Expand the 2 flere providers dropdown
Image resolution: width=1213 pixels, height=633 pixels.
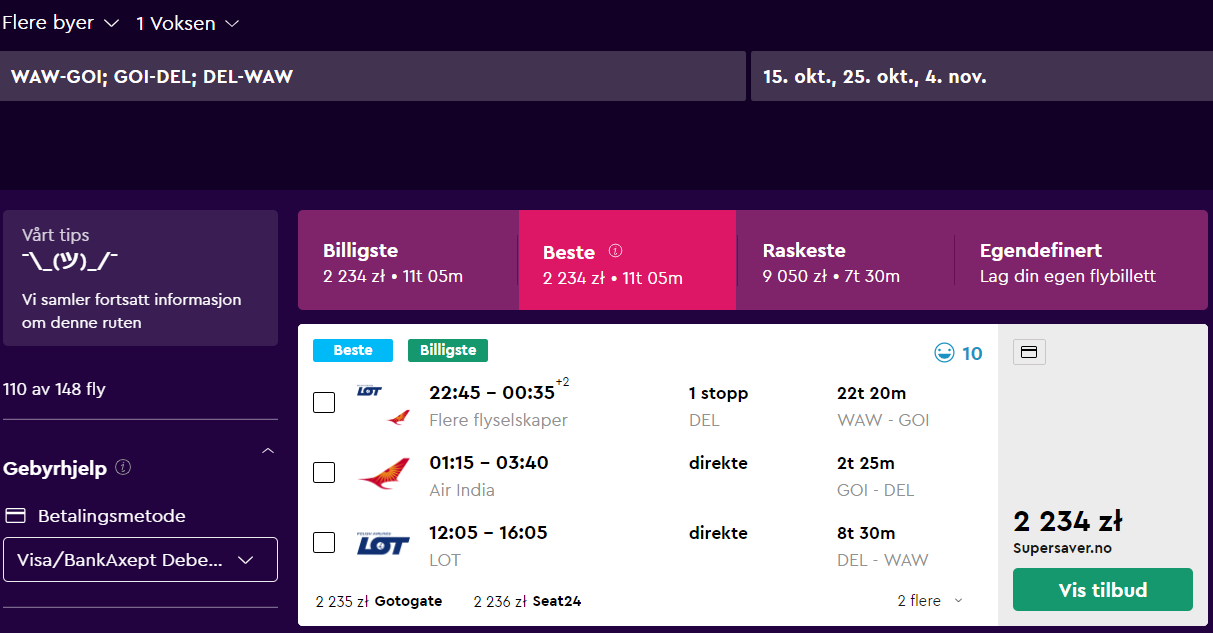coord(930,601)
